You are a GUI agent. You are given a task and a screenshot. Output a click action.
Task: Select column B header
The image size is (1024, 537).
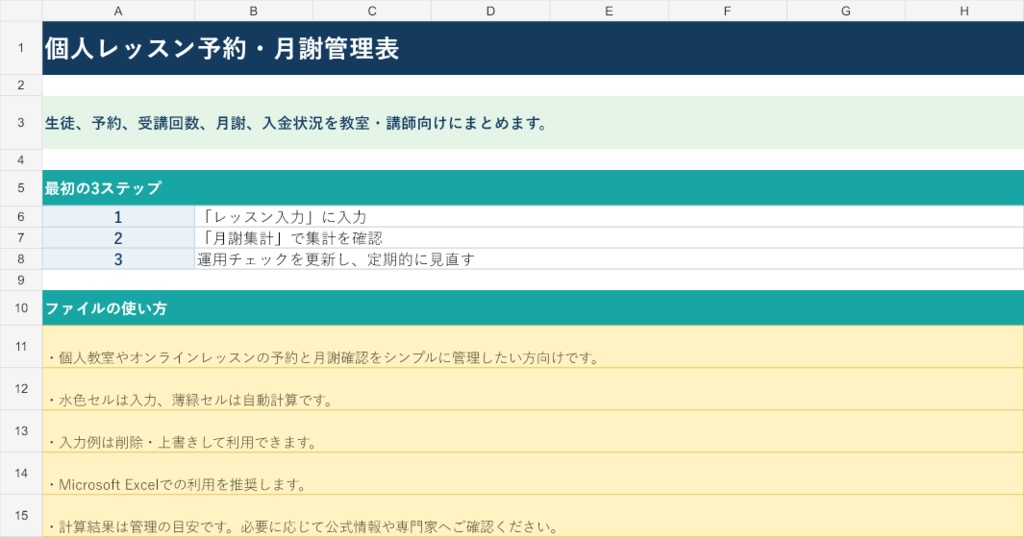coord(253,10)
